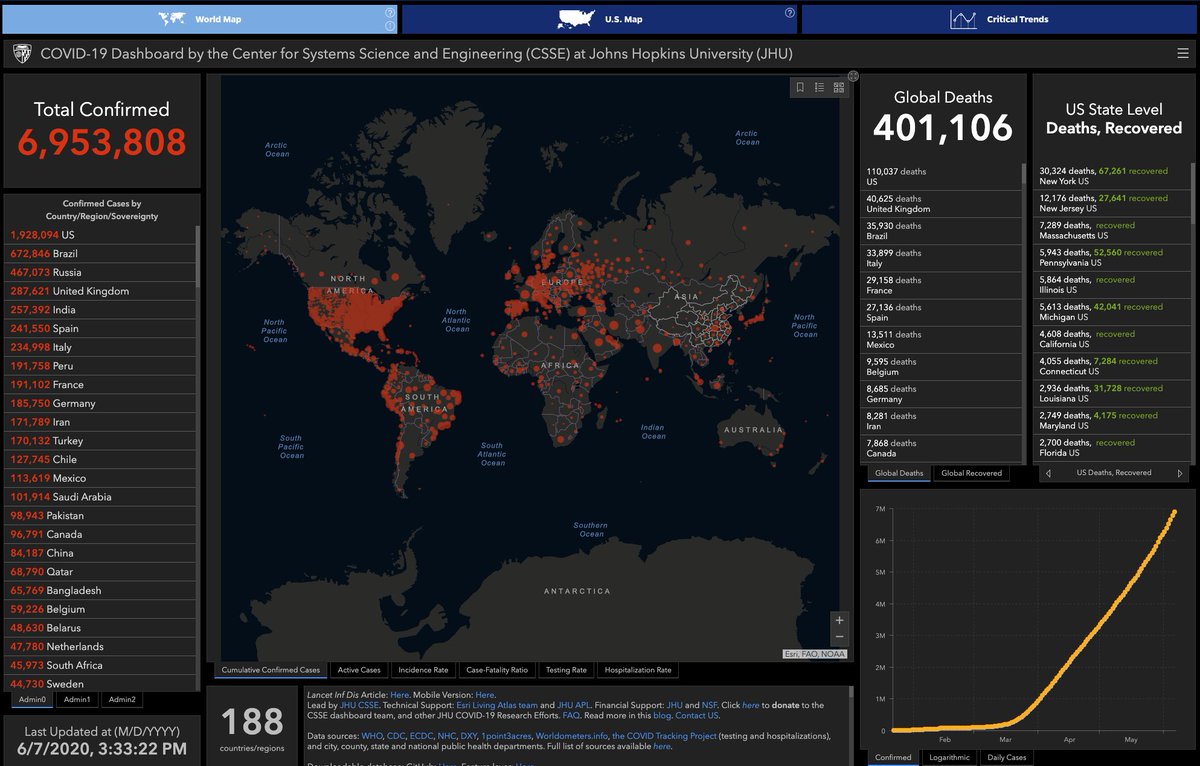The image size is (1200, 766).
Task: Open the ECDC data source link
Action: pyautogui.click(x=422, y=736)
